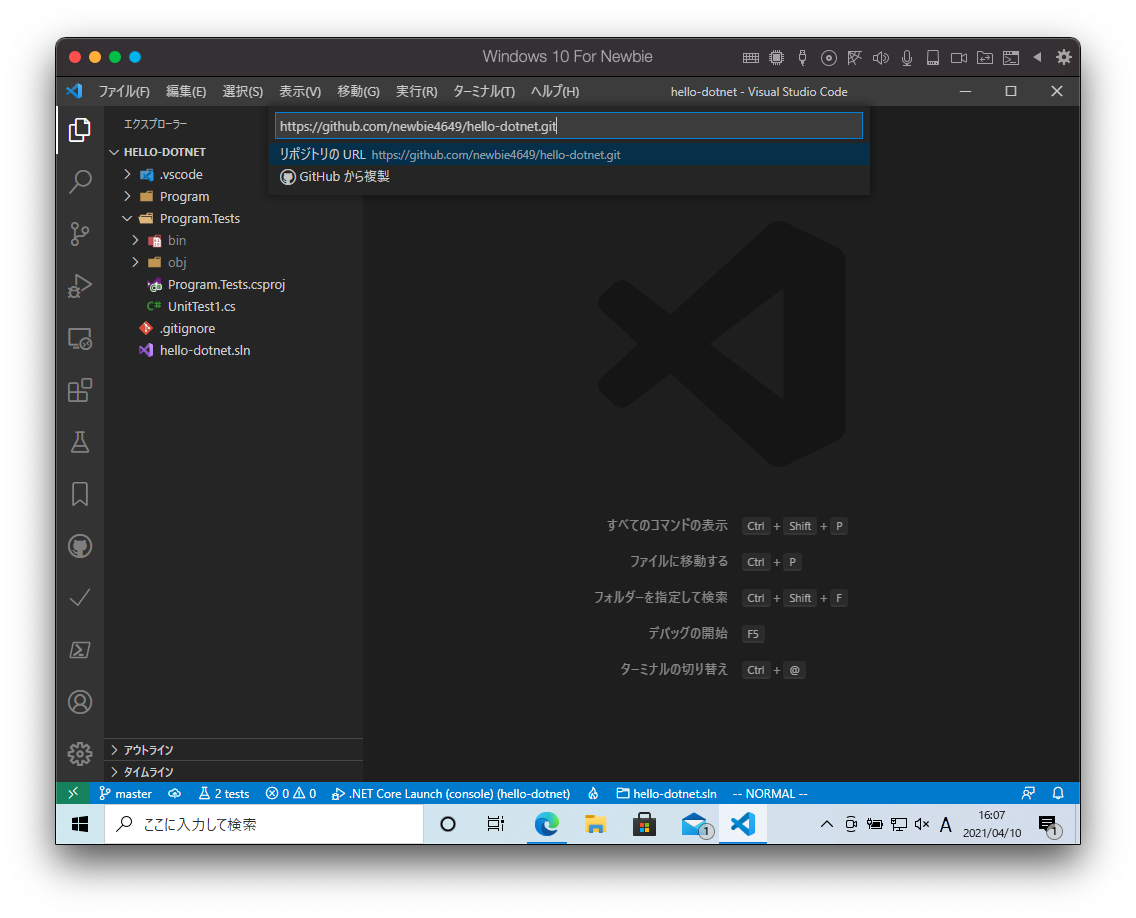1136x918 pixels.
Task: Click the feedback icon in status bar
Action: pyautogui.click(x=1028, y=793)
